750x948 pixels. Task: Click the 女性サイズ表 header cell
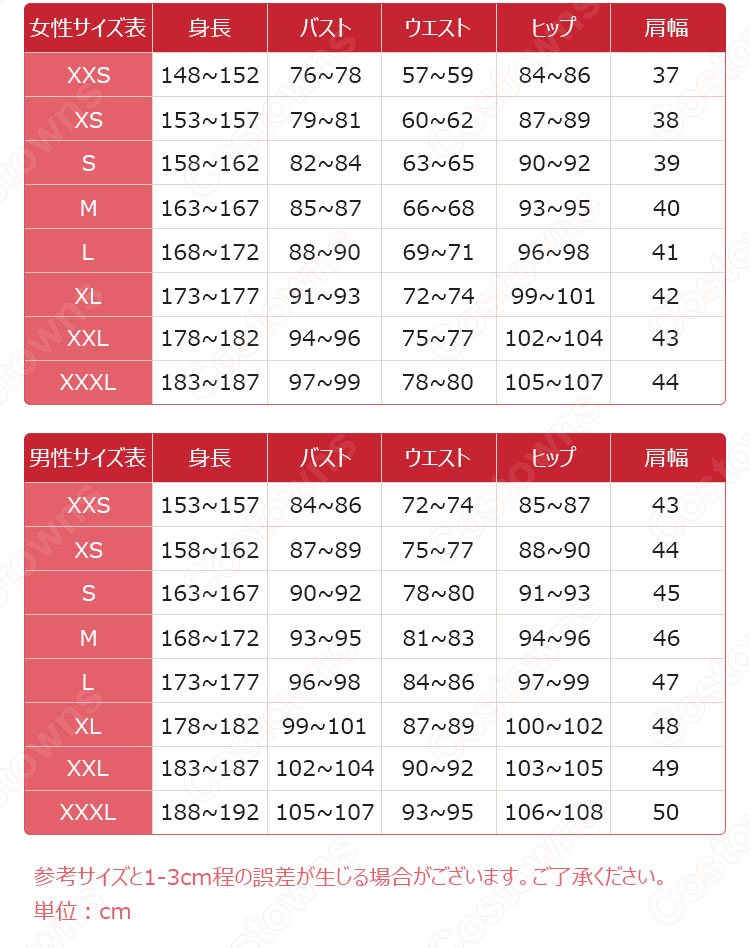click(x=88, y=28)
